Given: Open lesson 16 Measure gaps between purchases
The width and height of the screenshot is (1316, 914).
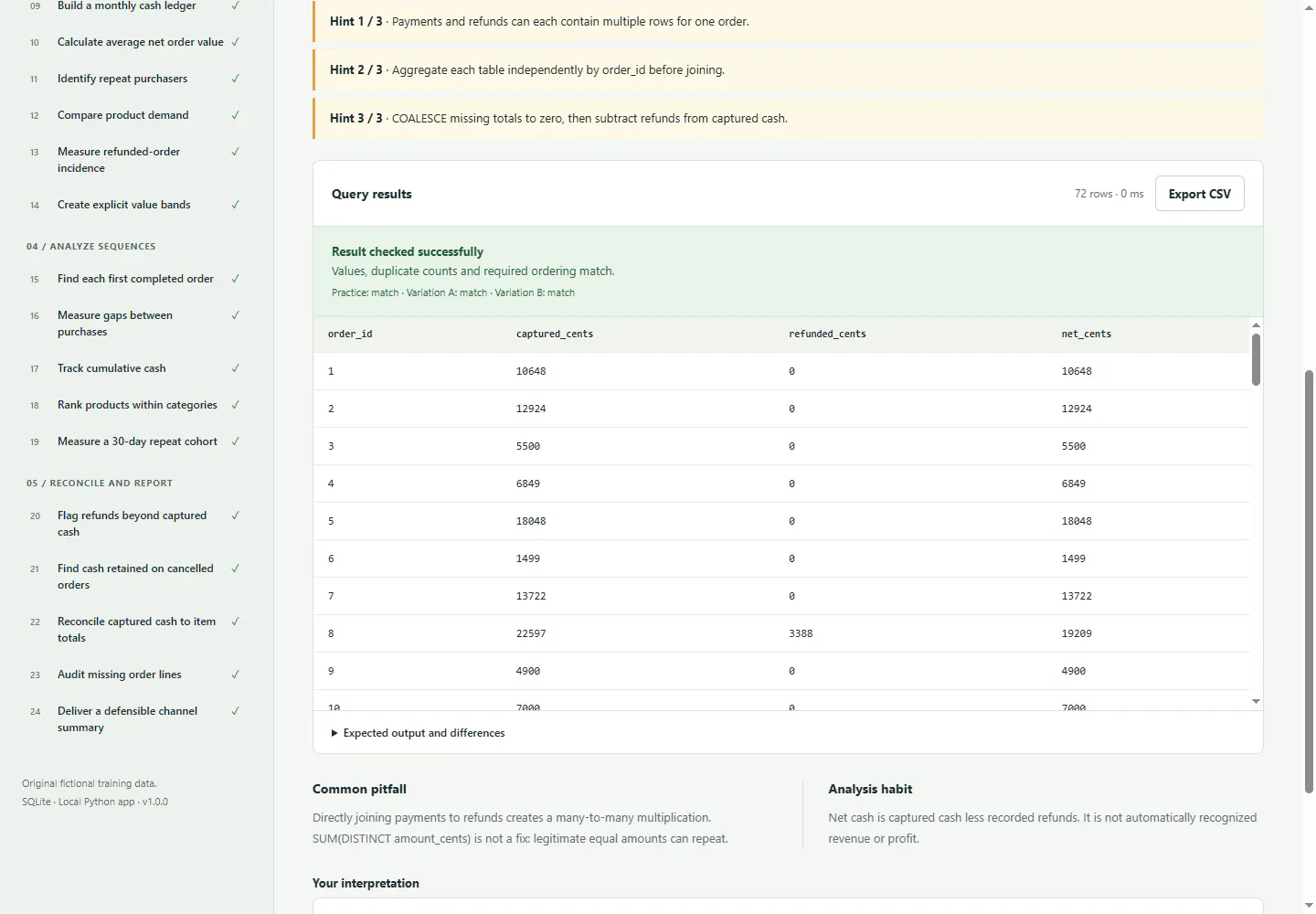Looking at the screenshot, I should point(135,324).
